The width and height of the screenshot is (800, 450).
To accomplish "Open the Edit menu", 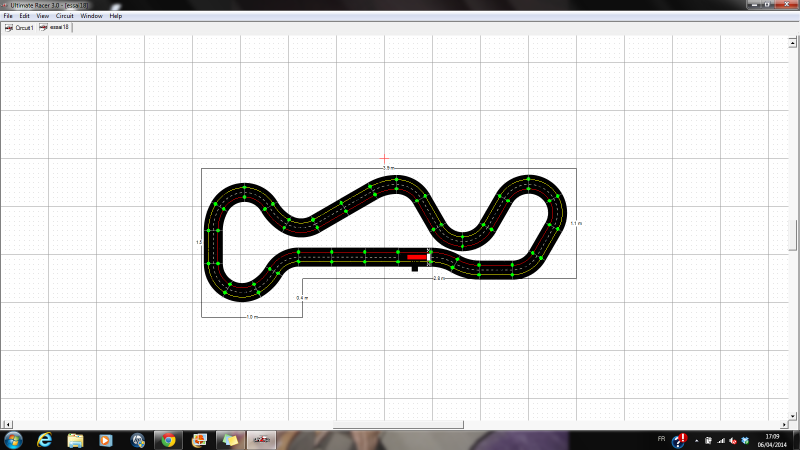I will pos(24,16).
